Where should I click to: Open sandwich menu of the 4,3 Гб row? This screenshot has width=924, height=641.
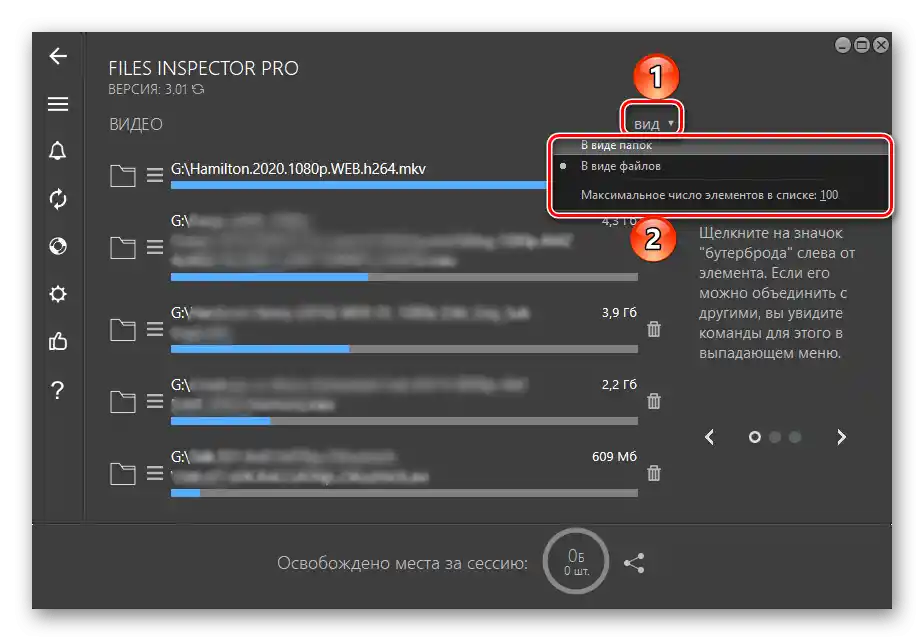tap(155, 247)
